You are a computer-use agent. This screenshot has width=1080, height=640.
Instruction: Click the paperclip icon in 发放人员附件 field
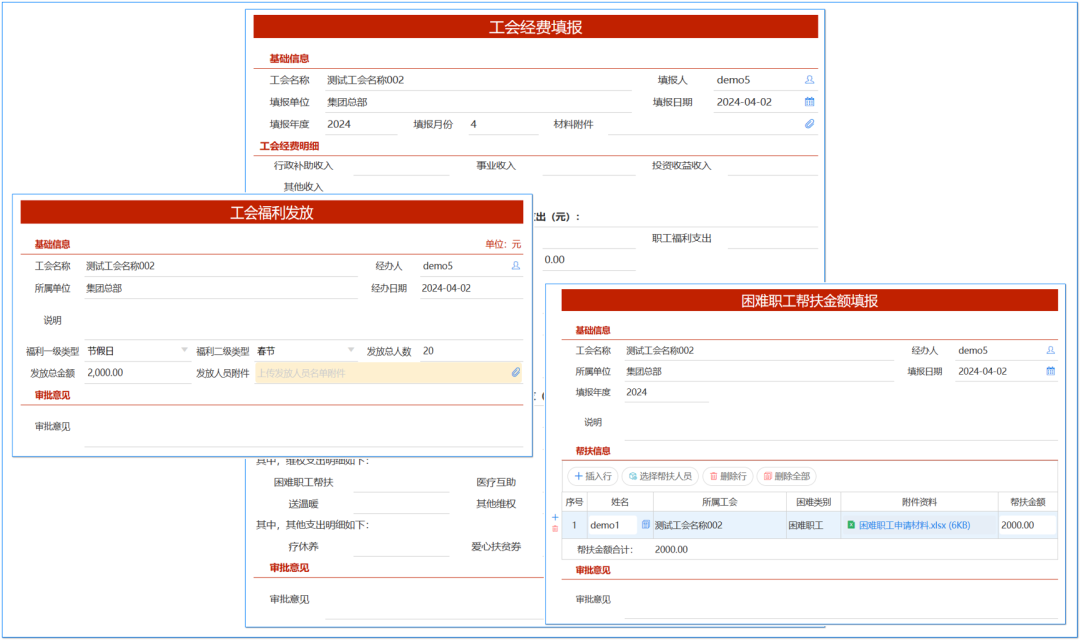click(516, 373)
